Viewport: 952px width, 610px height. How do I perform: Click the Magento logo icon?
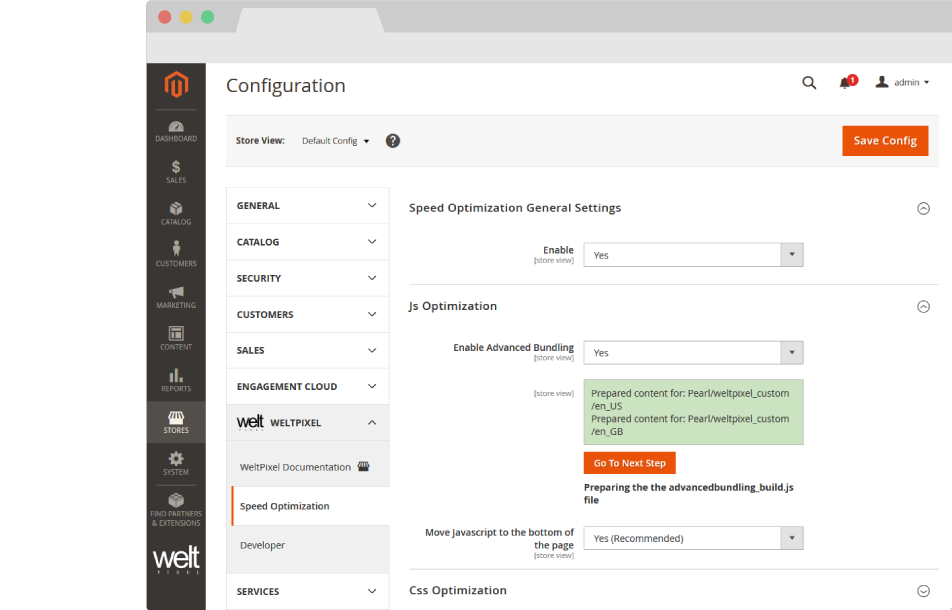[x=176, y=86]
